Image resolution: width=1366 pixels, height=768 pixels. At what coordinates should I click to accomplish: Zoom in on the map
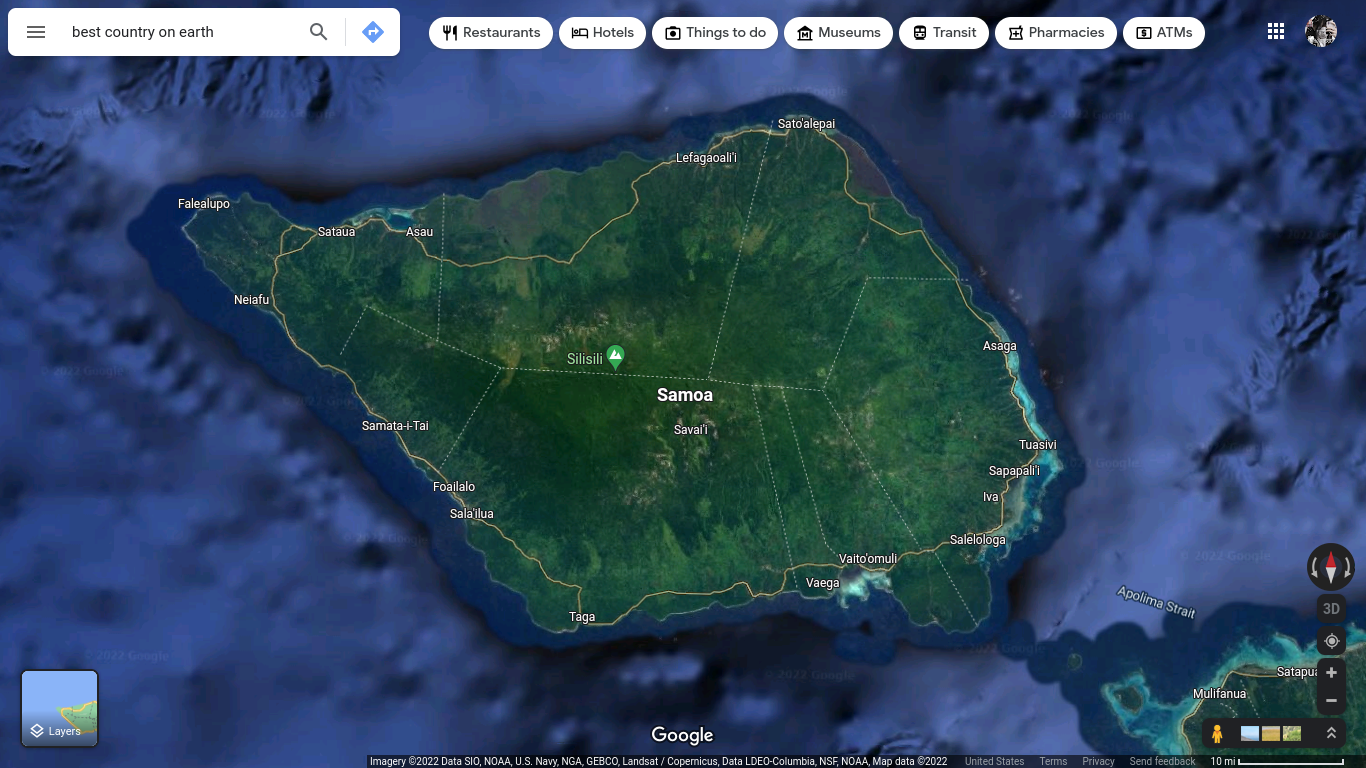point(1331,673)
